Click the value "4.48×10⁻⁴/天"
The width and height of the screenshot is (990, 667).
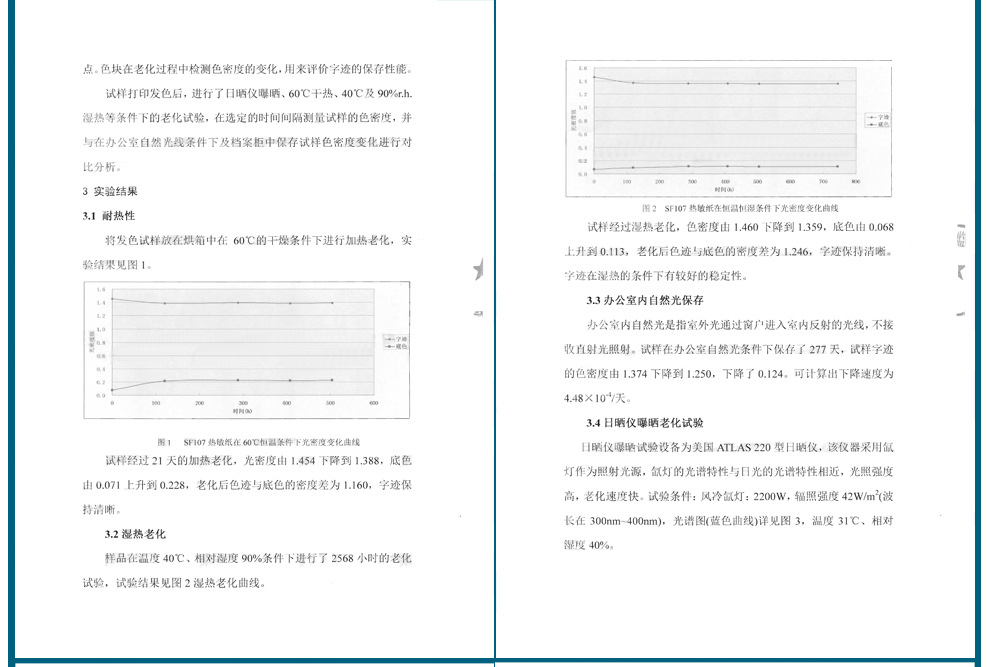click(x=597, y=398)
